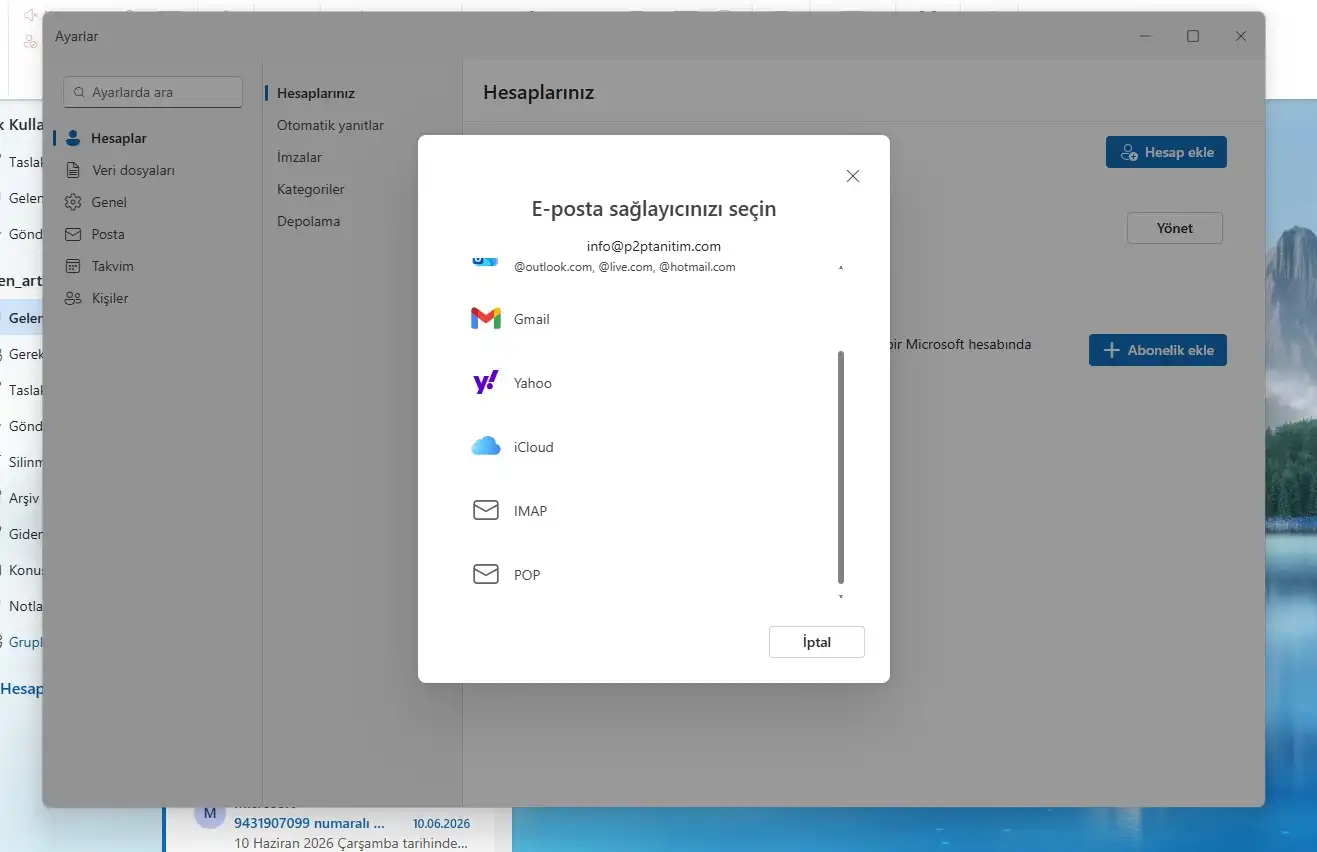Click the Abonelik ekle button
1317x852 pixels.
1158,350
